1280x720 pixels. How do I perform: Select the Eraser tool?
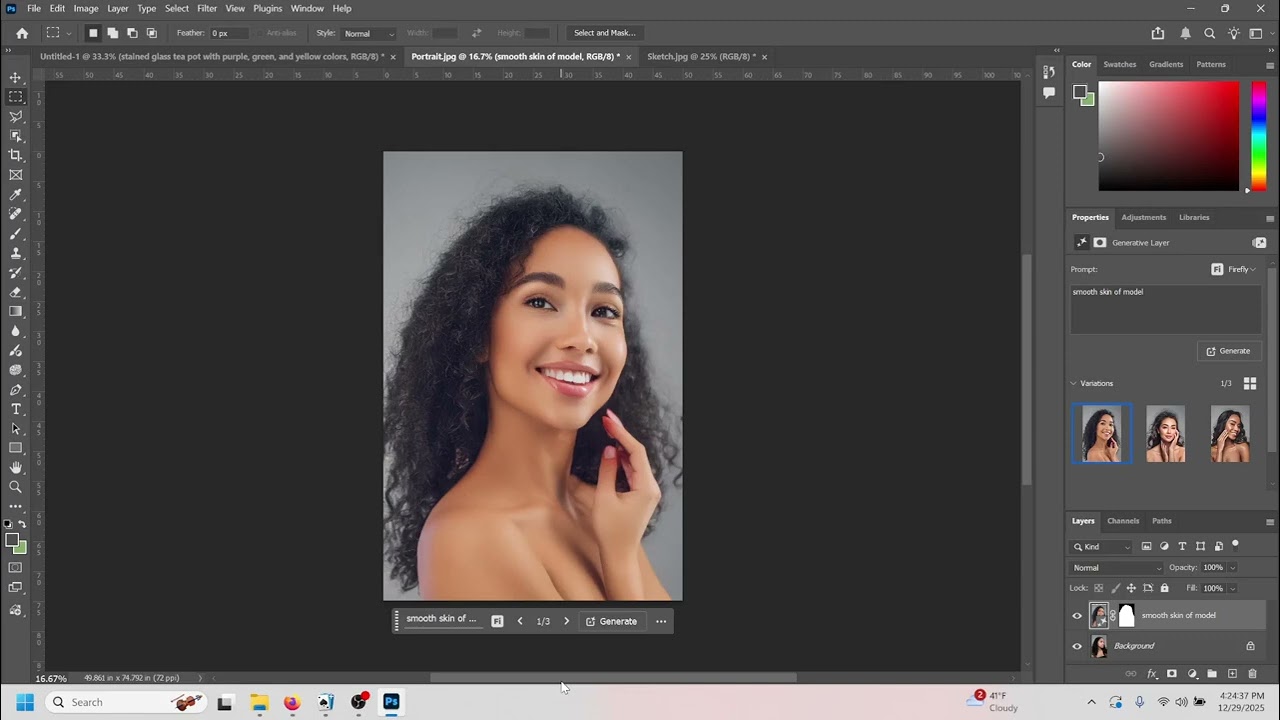[15, 292]
